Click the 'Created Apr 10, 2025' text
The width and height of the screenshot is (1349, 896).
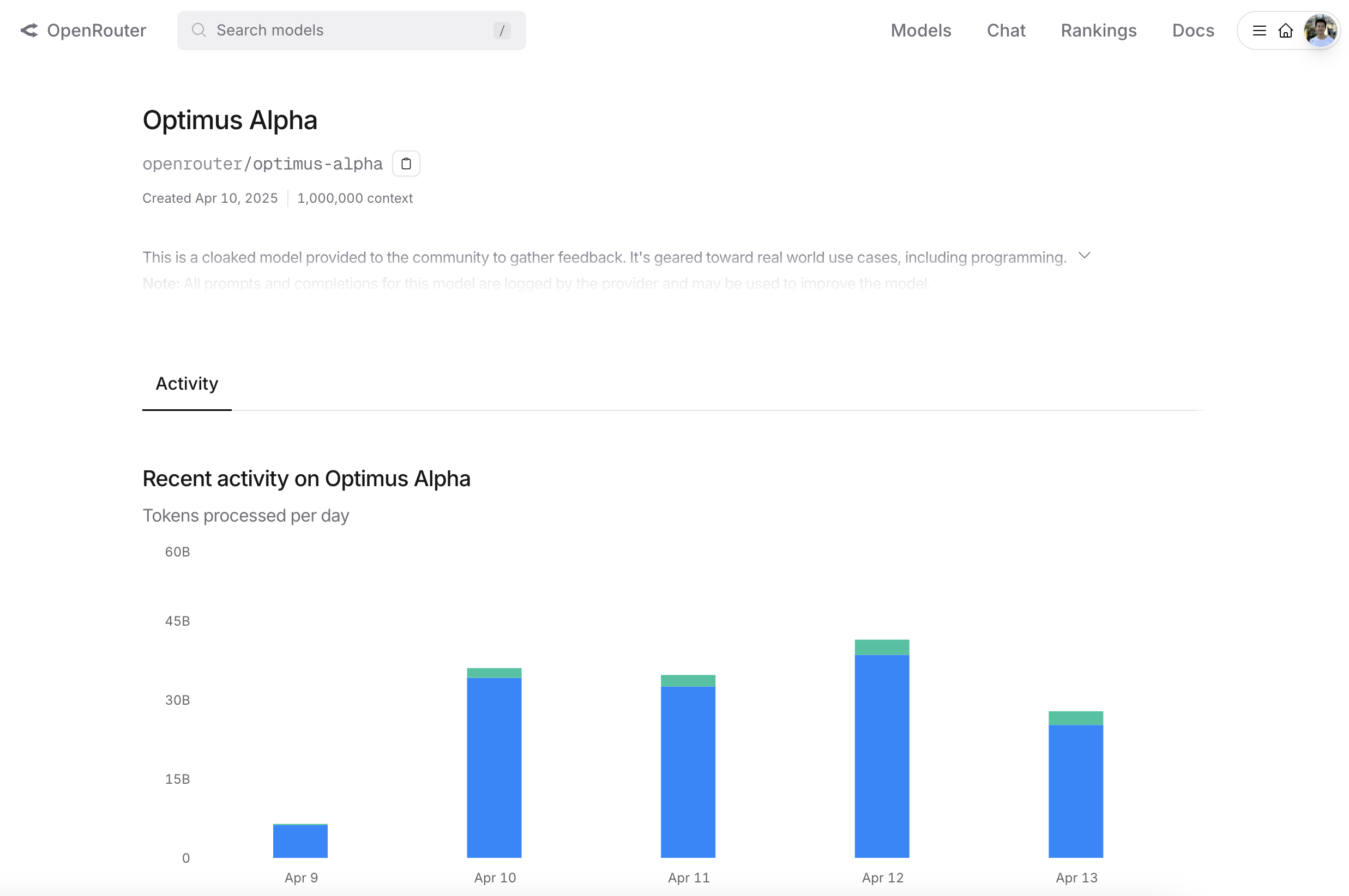[210, 198]
